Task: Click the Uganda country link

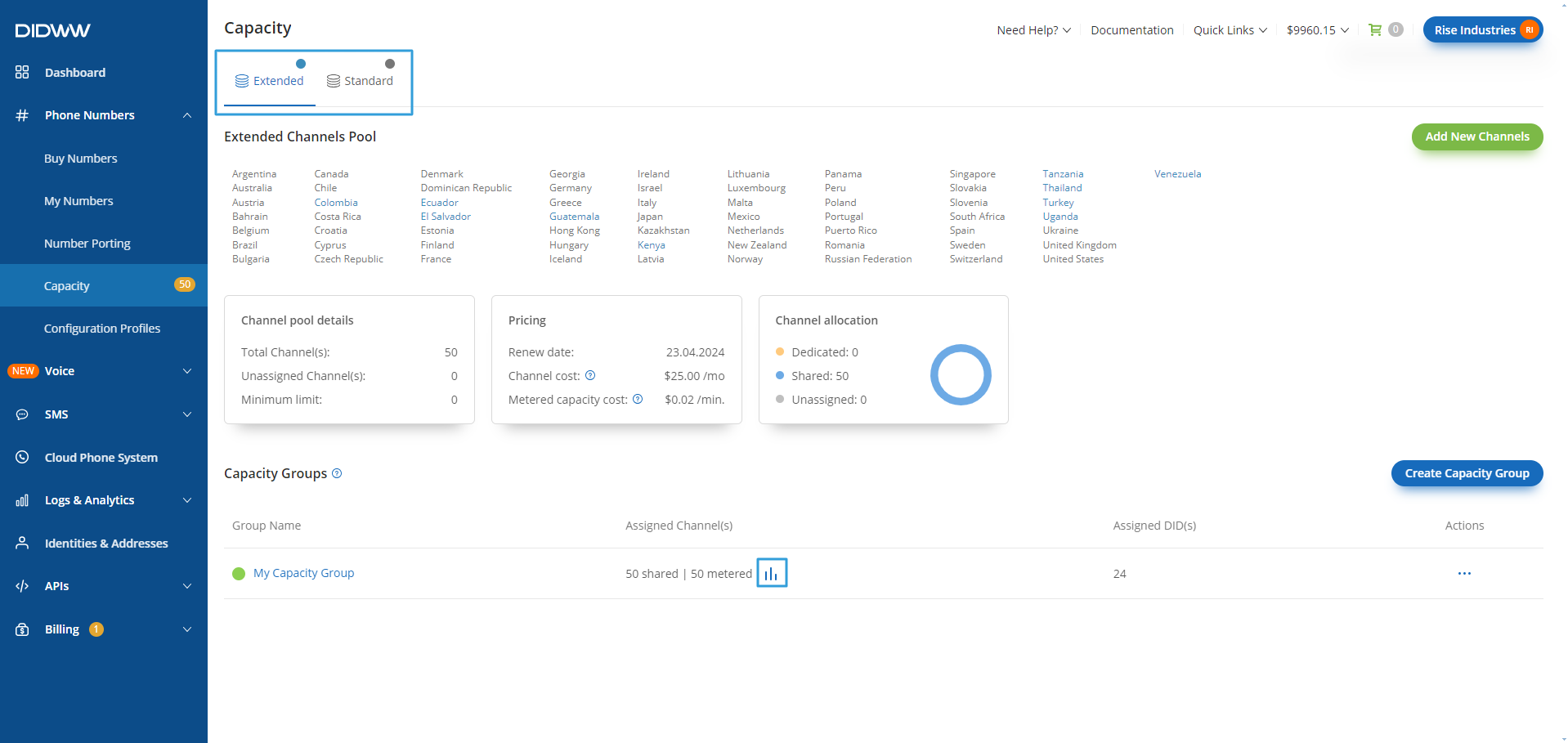Action: coord(1060,217)
